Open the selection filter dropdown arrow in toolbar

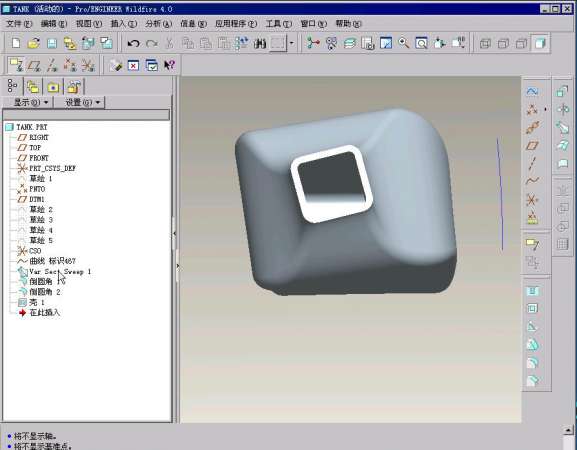click(x=291, y=43)
